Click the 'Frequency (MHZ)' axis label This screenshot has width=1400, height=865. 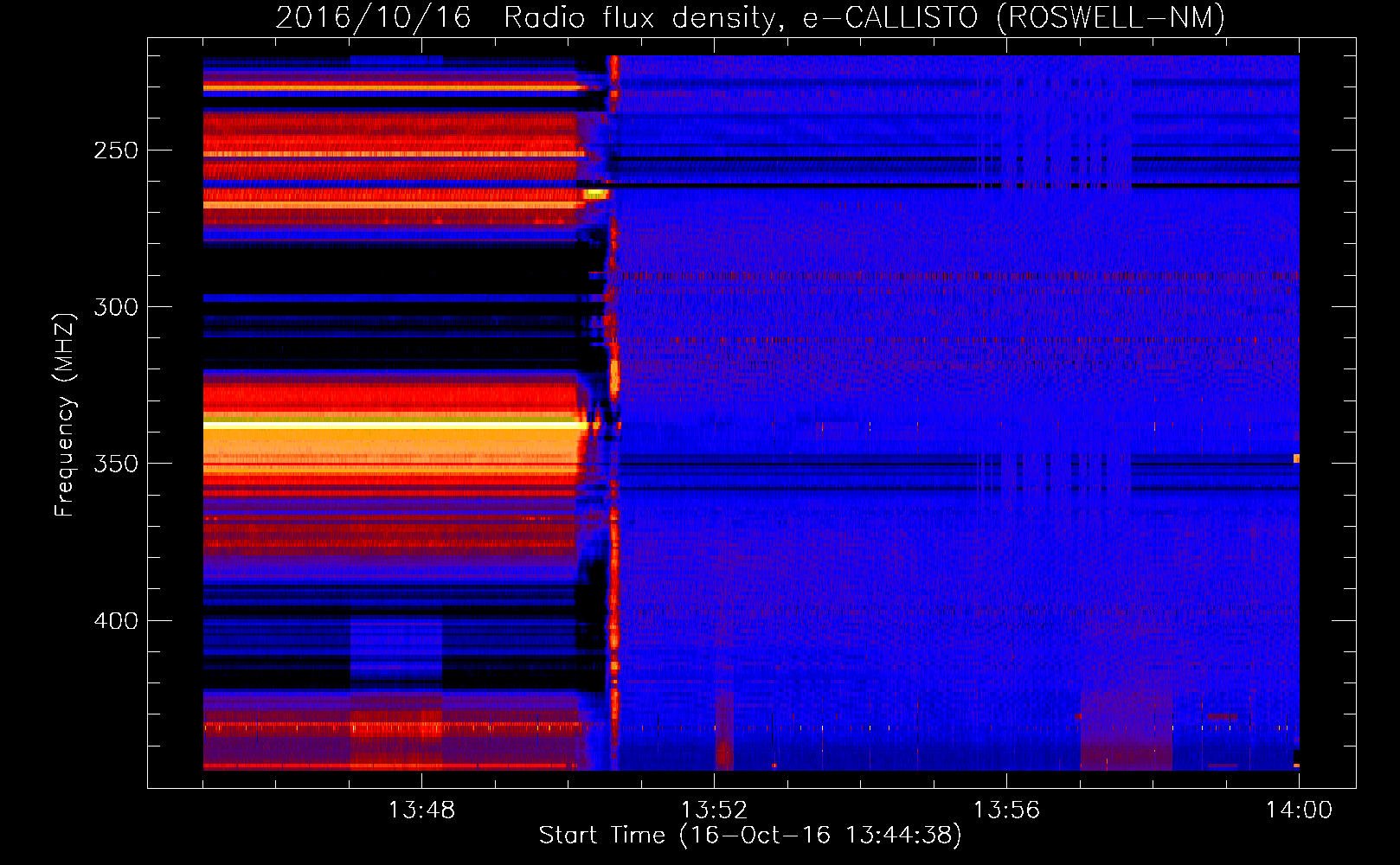65,415
